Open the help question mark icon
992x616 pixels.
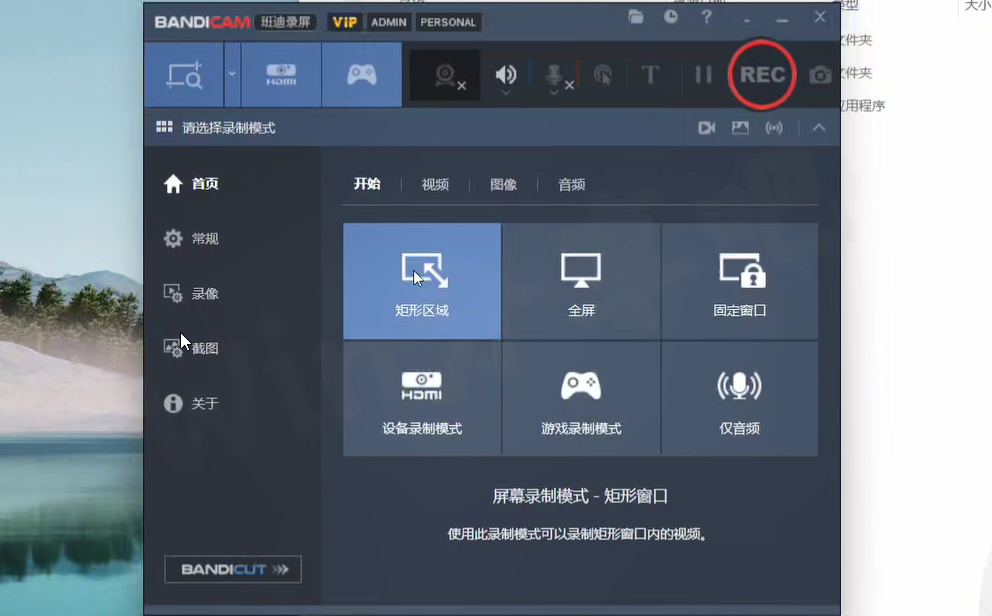[707, 18]
